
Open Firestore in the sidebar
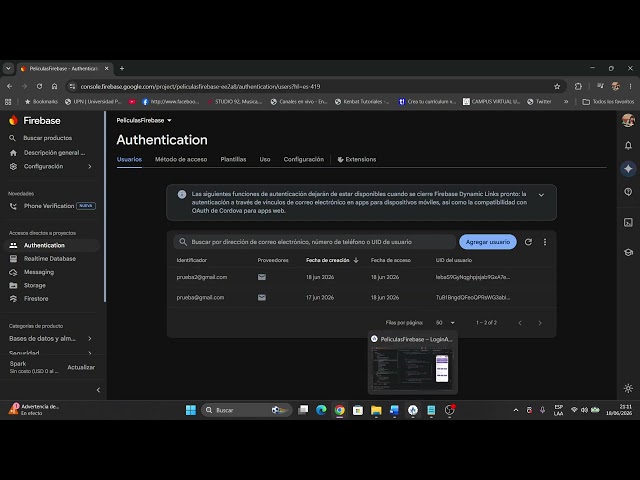(36, 299)
